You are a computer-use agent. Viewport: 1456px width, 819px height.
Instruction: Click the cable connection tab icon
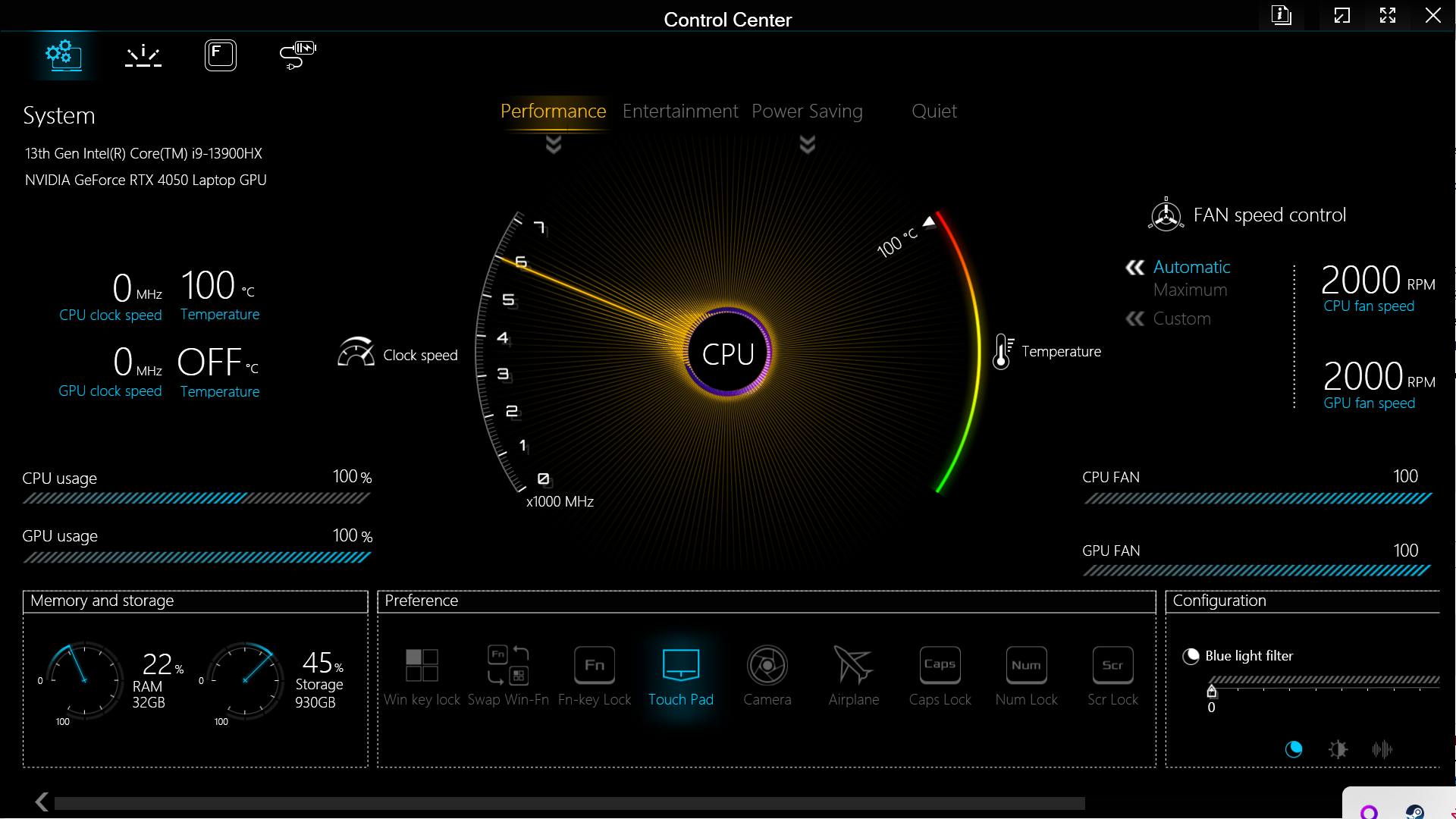tap(297, 55)
